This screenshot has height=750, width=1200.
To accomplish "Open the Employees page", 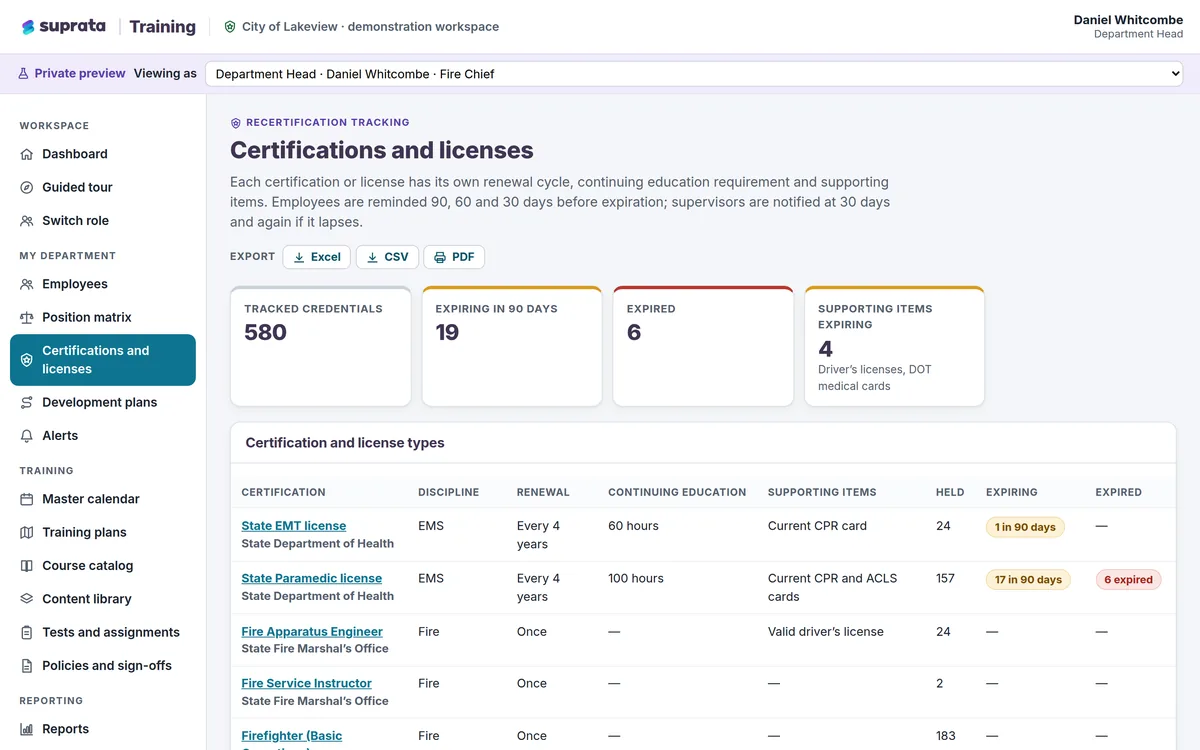I will click(x=103, y=284).
